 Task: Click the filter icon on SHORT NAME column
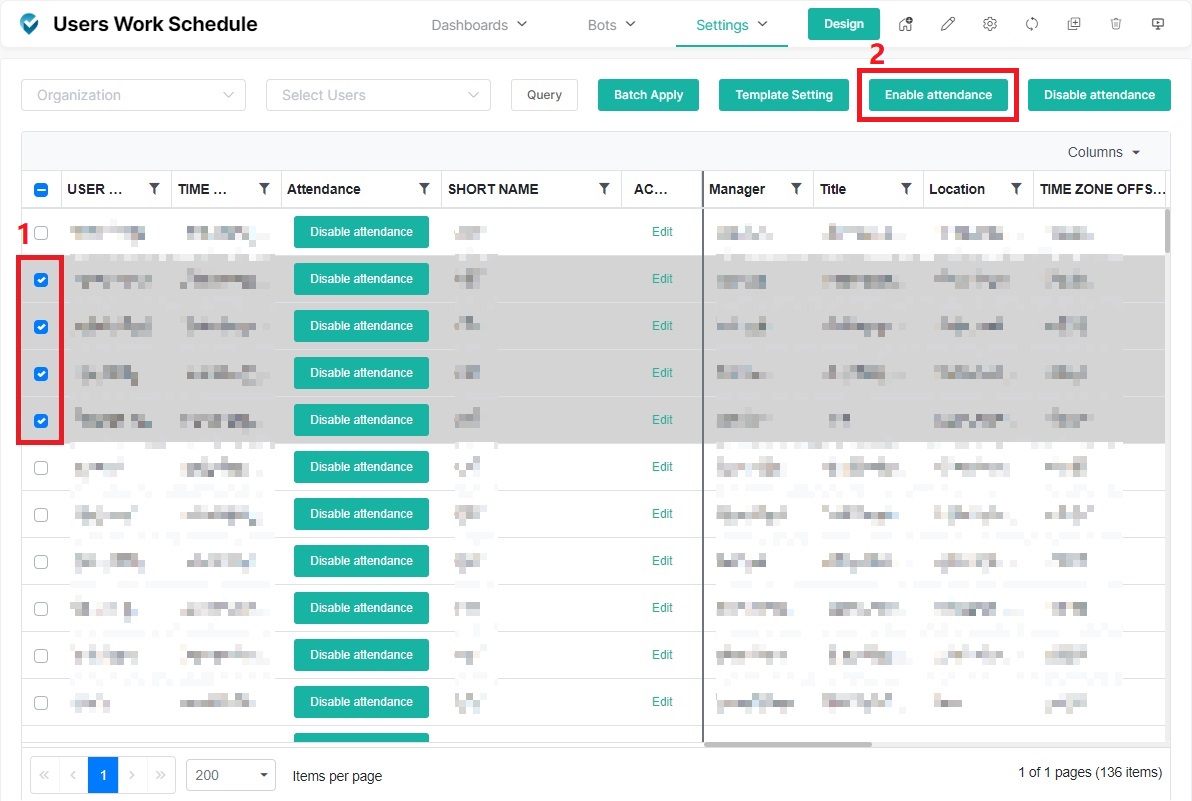click(x=604, y=189)
